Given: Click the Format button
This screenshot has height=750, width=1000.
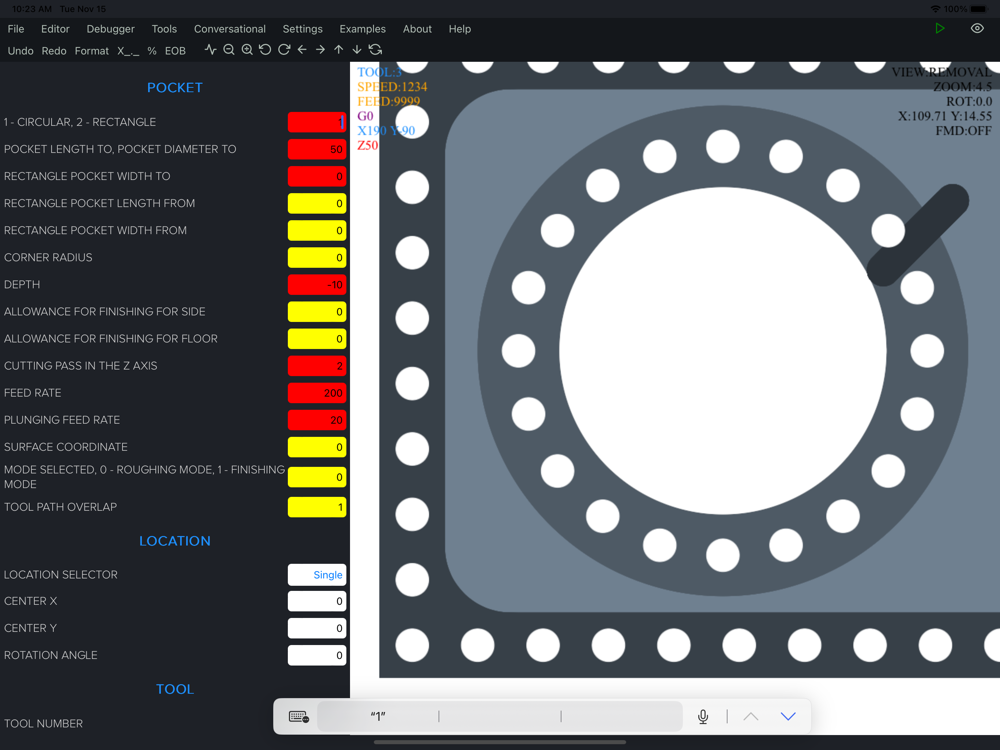Looking at the screenshot, I should [92, 51].
